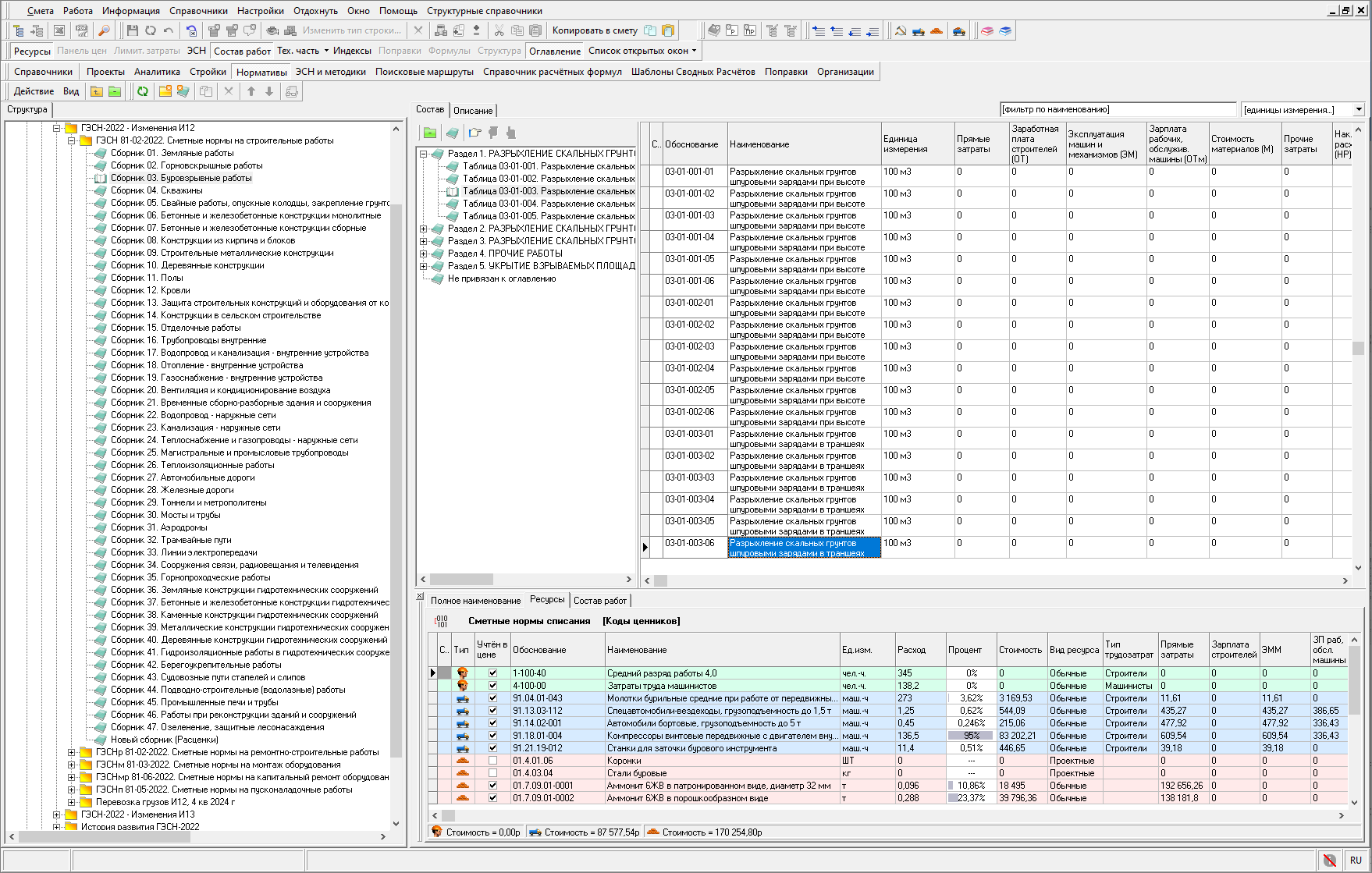This screenshot has width=1372, height=873.
Task: Click the 95% progress bar for Компрессоры
Action: point(970,736)
